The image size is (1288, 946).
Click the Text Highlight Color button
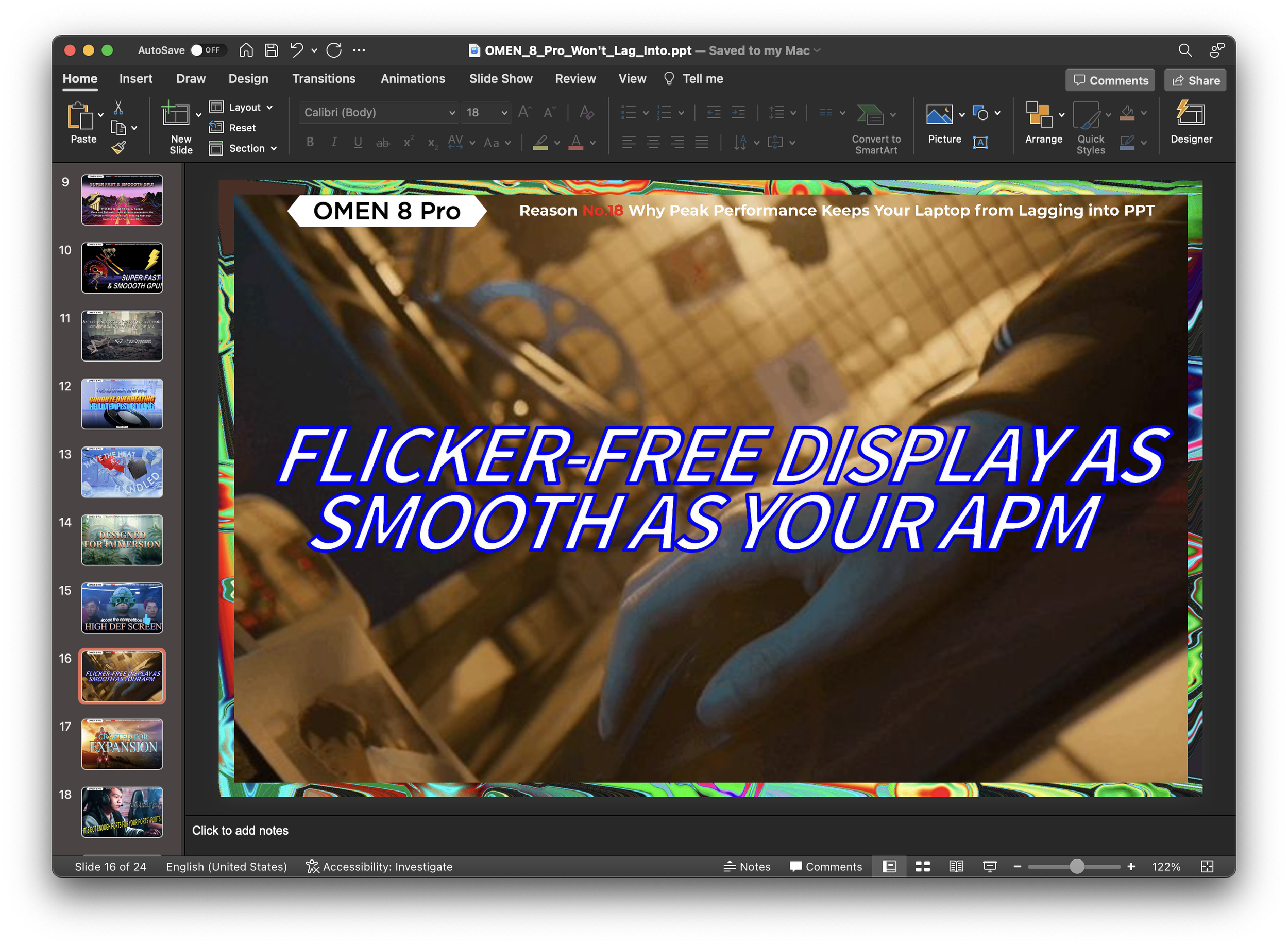click(x=540, y=143)
